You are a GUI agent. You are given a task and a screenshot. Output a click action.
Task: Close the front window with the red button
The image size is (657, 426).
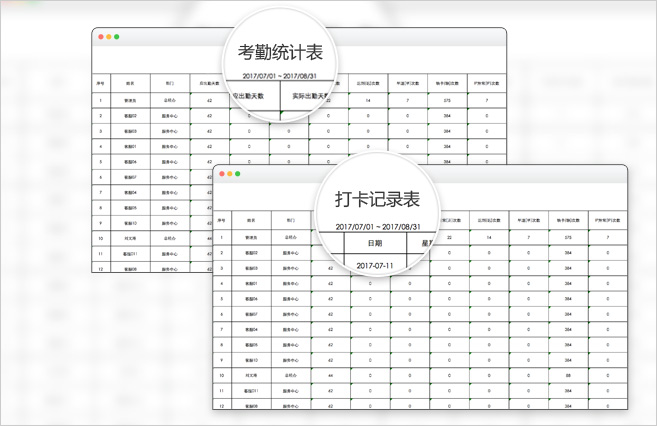click(222, 174)
